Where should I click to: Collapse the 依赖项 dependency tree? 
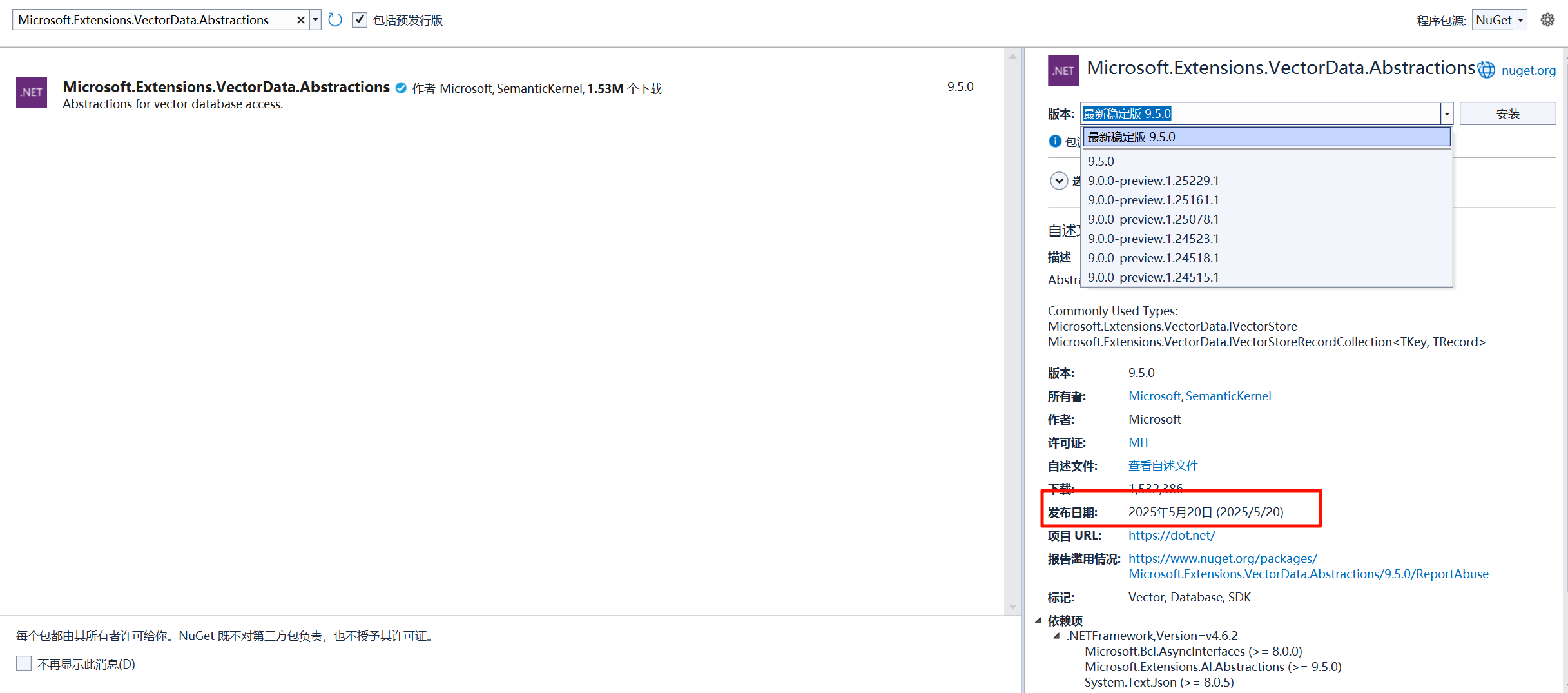point(1039,620)
